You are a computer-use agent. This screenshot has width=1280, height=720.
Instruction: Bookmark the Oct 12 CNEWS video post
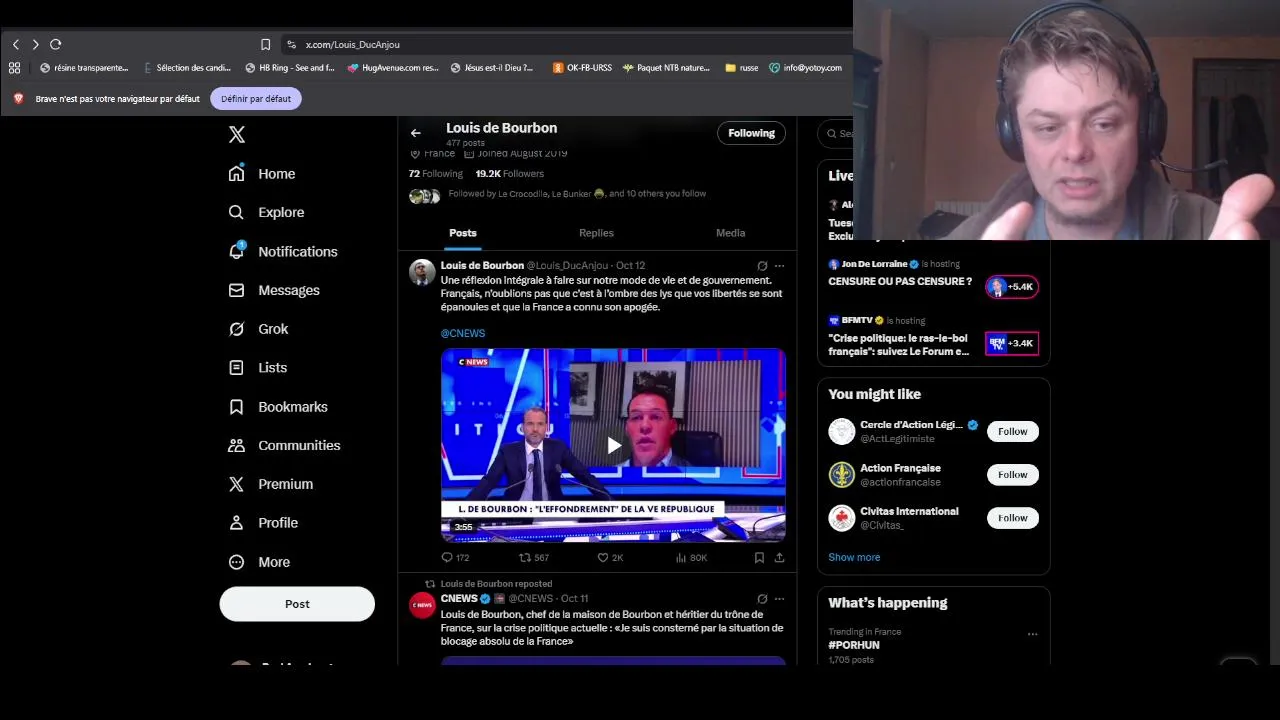coord(759,557)
